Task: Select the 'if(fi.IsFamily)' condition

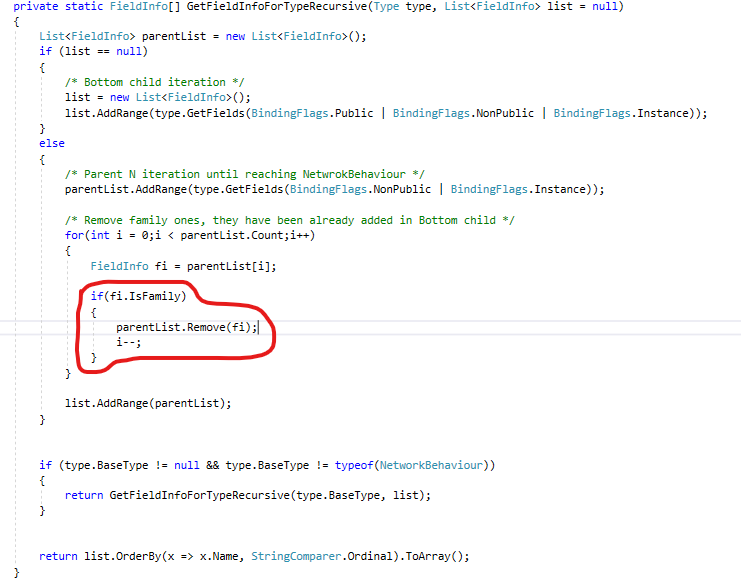Action: (138, 296)
